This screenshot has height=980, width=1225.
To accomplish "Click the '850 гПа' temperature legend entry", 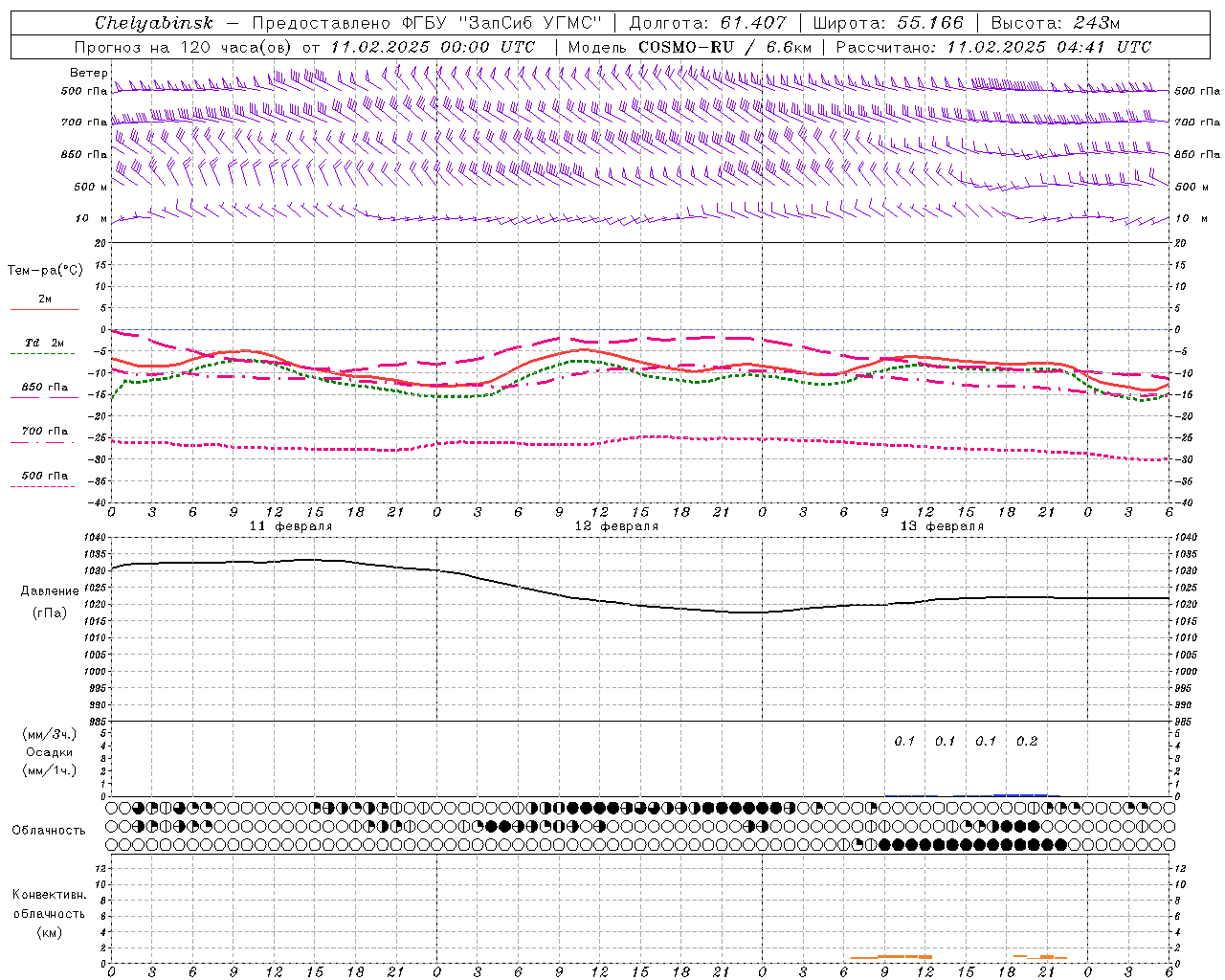I will coord(45,388).
